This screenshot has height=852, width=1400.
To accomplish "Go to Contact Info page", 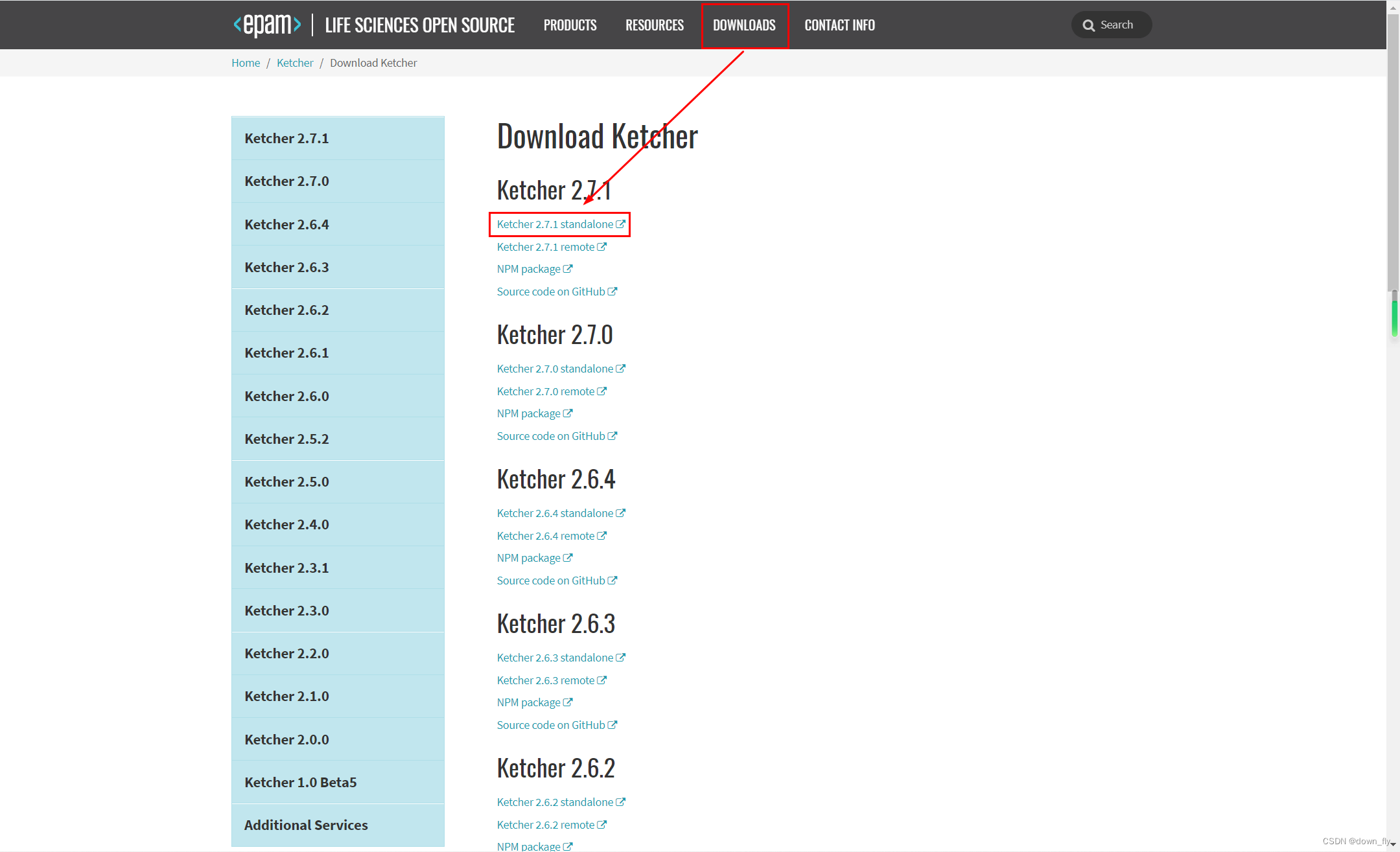I will point(839,25).
